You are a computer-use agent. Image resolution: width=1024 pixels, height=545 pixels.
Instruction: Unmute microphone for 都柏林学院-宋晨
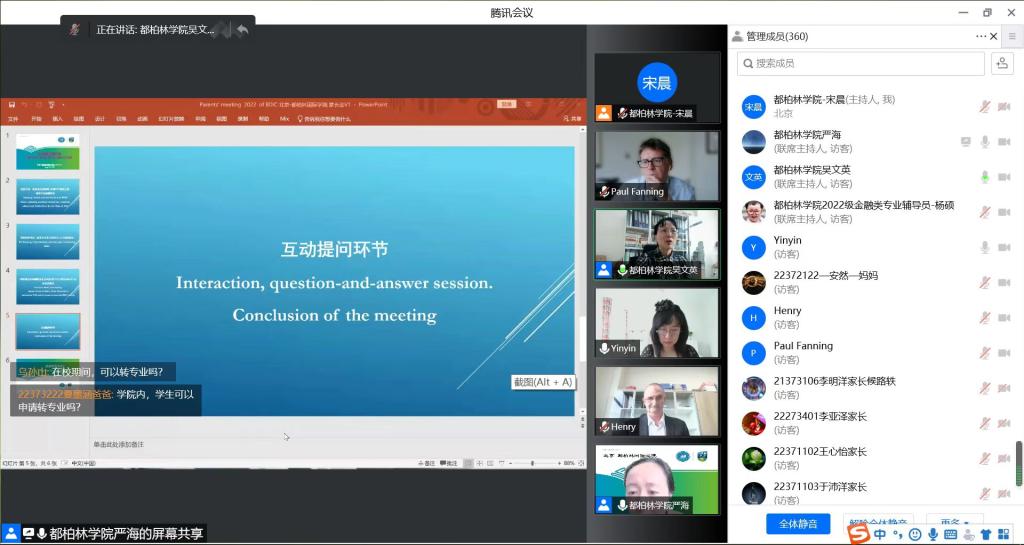coord(984,106)
